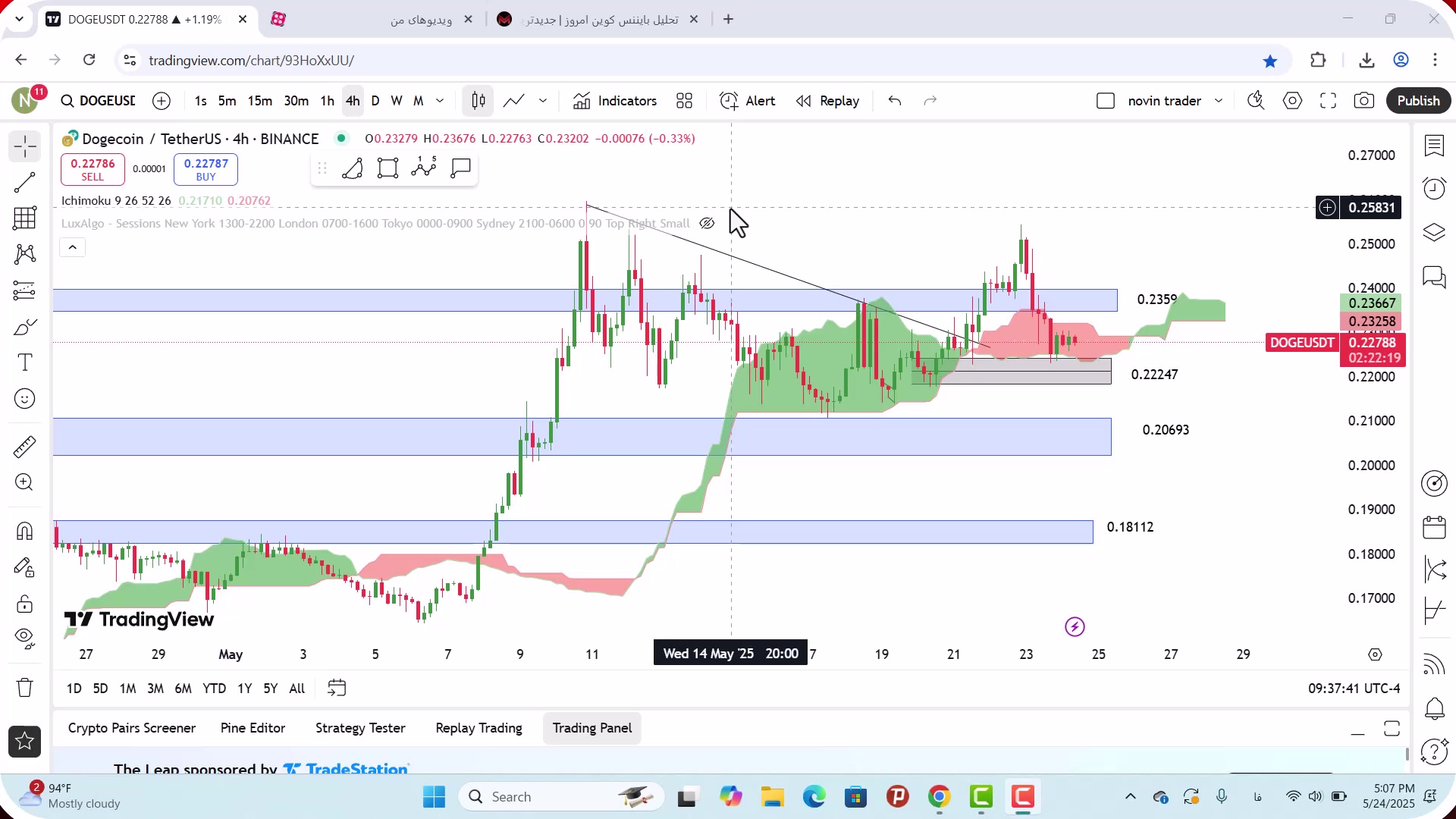The height and width of the screenshot is (819, 1456).
Task: Open price scale settings gear
Action: point(1375,654)
